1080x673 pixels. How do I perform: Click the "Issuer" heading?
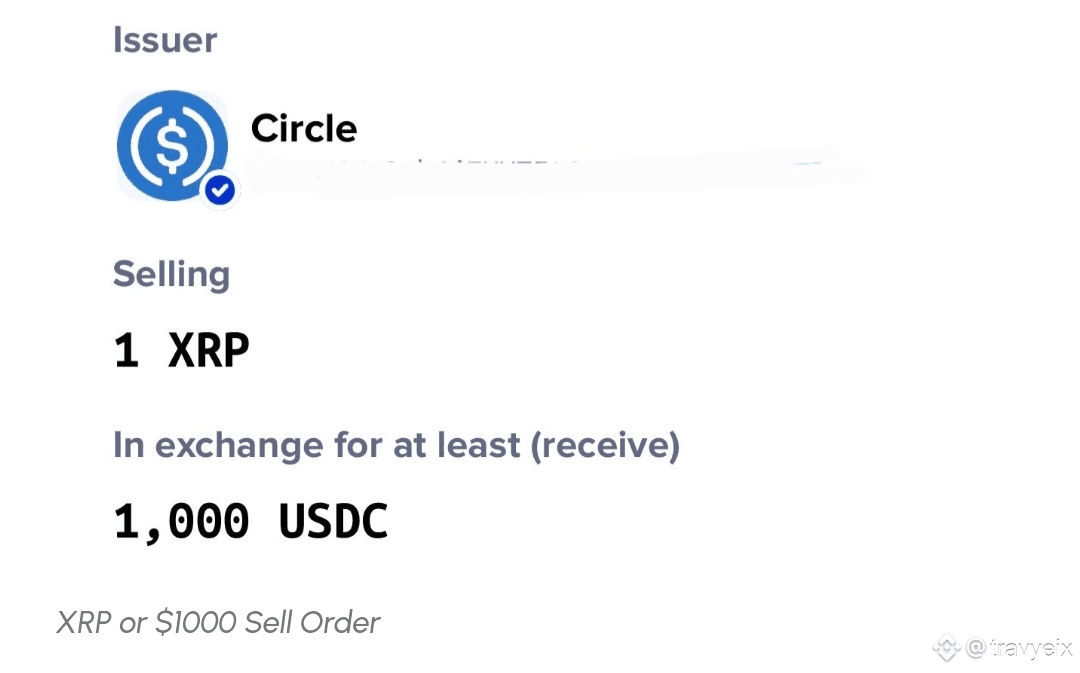164,40
